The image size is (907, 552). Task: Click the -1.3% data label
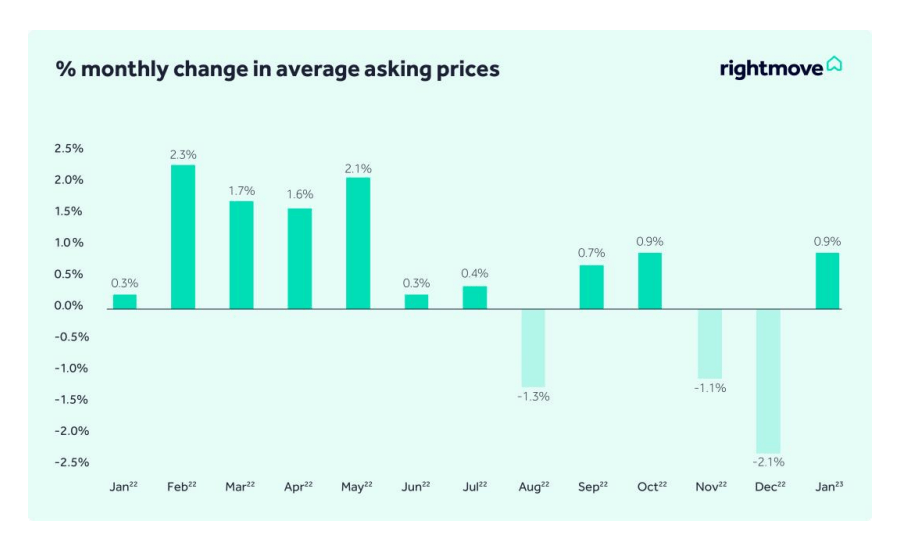[533, 396]
